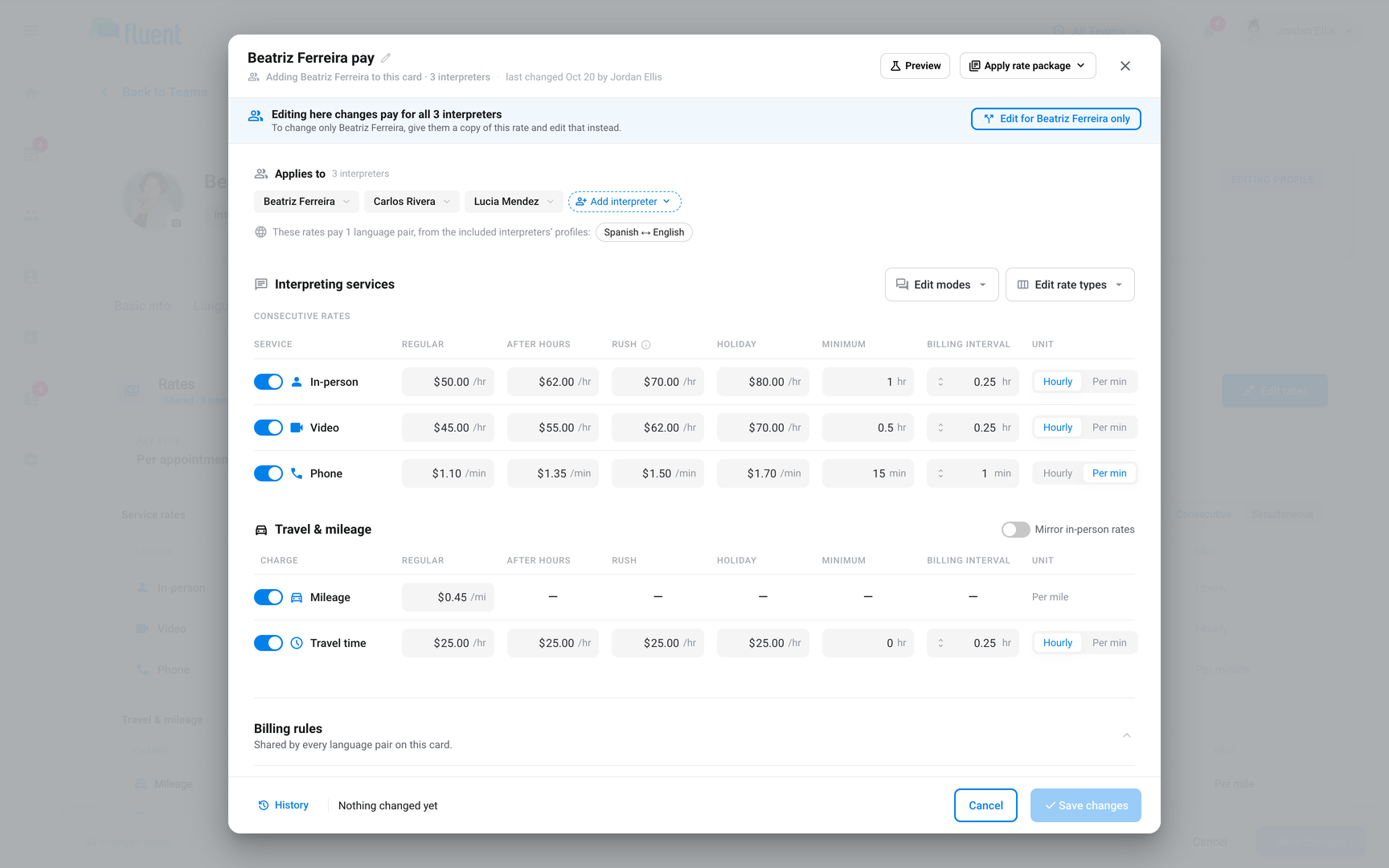The image size is (1389, 868).
Task: Disable the In-person service toggle
Action: tap(268, 382)
